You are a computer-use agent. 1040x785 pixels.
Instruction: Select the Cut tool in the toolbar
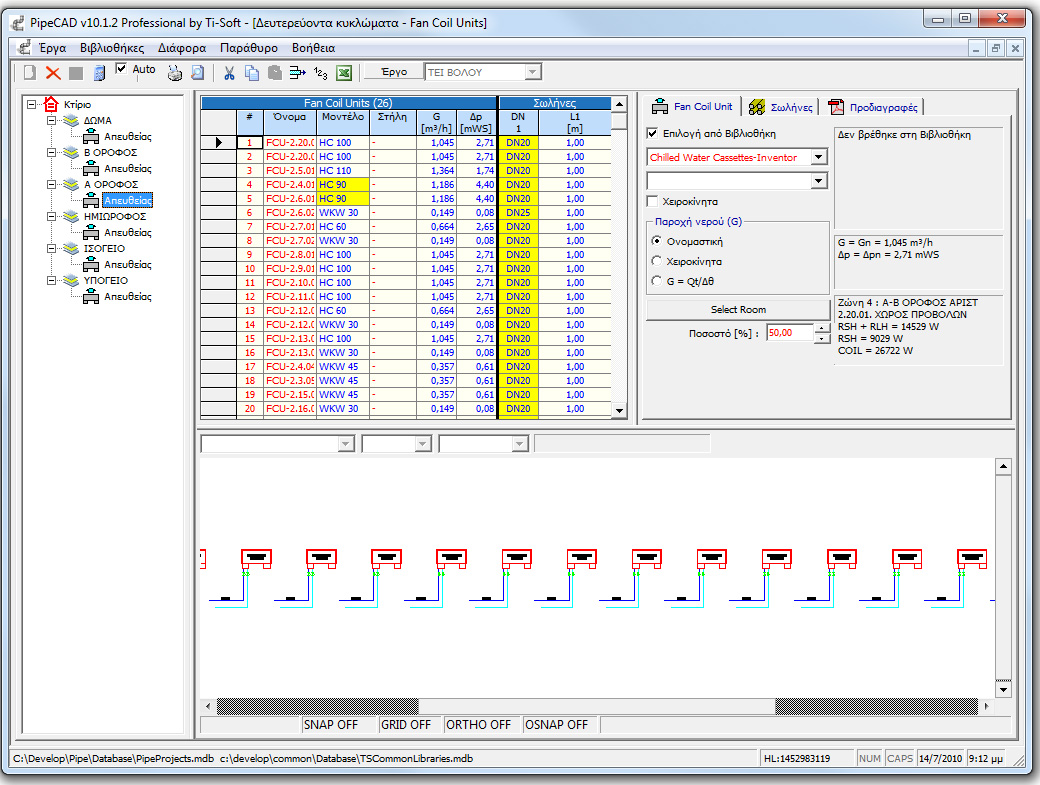230,71
